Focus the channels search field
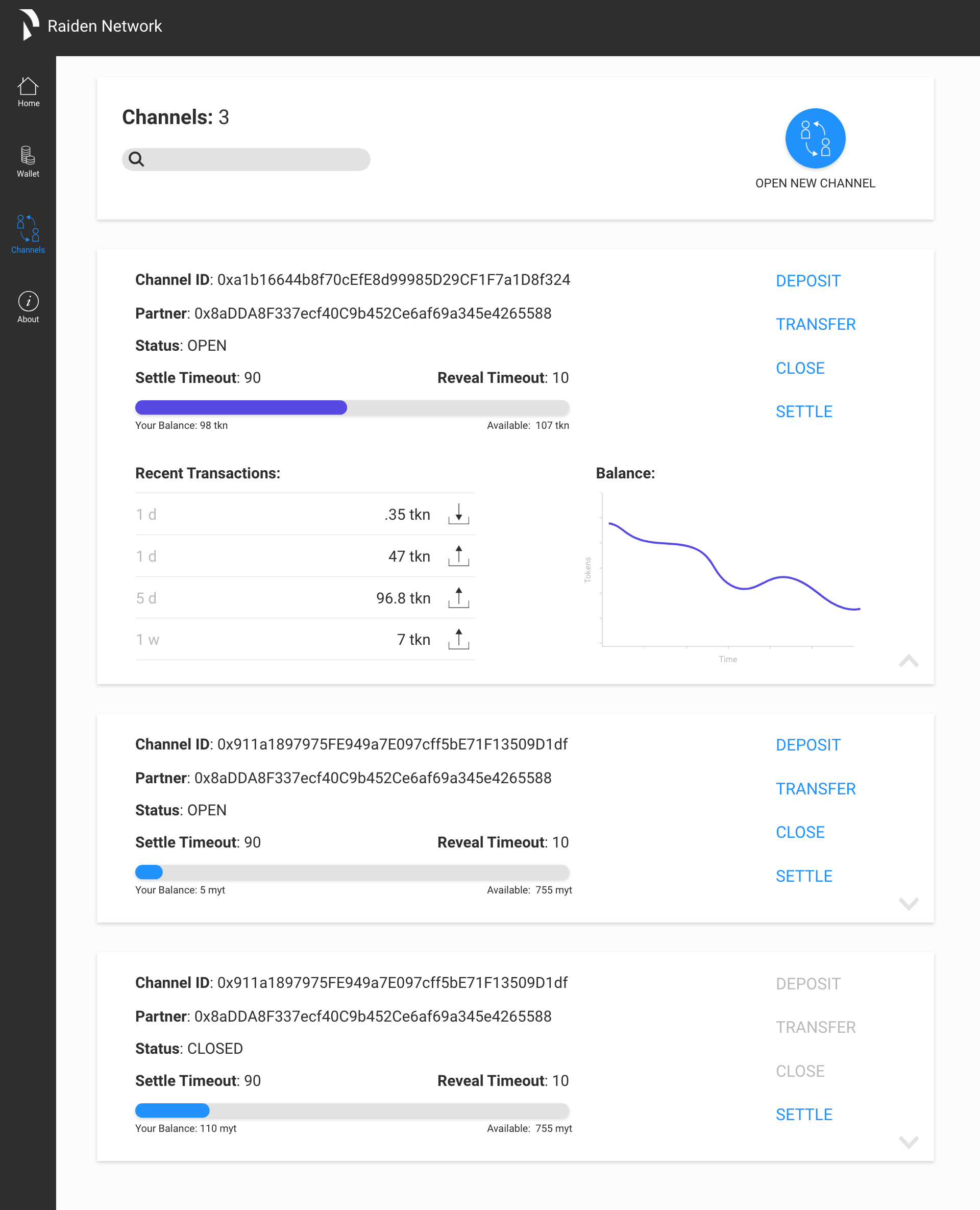 [x=246, y=159]
